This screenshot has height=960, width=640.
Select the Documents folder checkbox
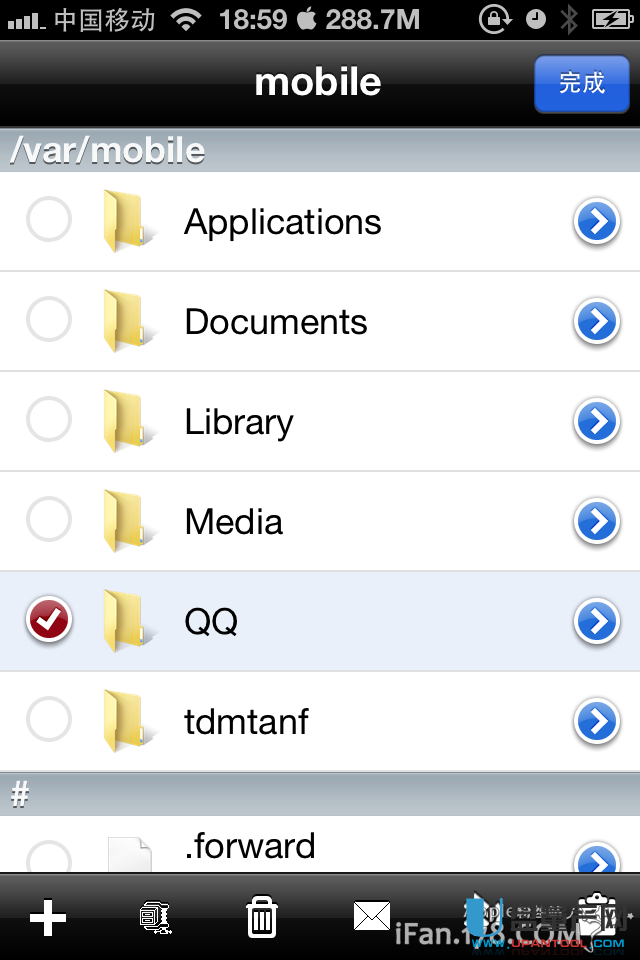(48, 321)
